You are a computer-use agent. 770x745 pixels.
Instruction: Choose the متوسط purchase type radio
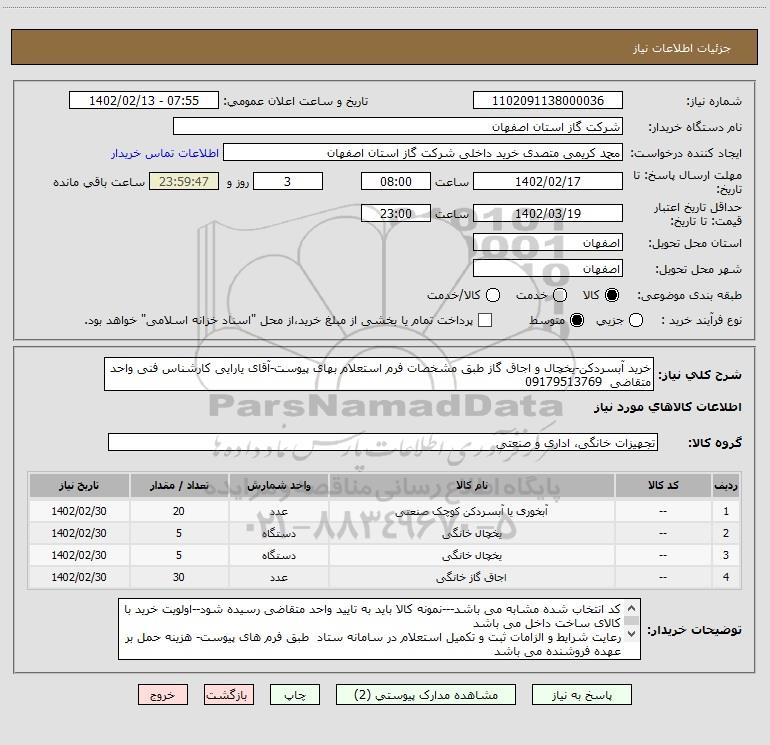pyautogui.click(x=577, y=320)
